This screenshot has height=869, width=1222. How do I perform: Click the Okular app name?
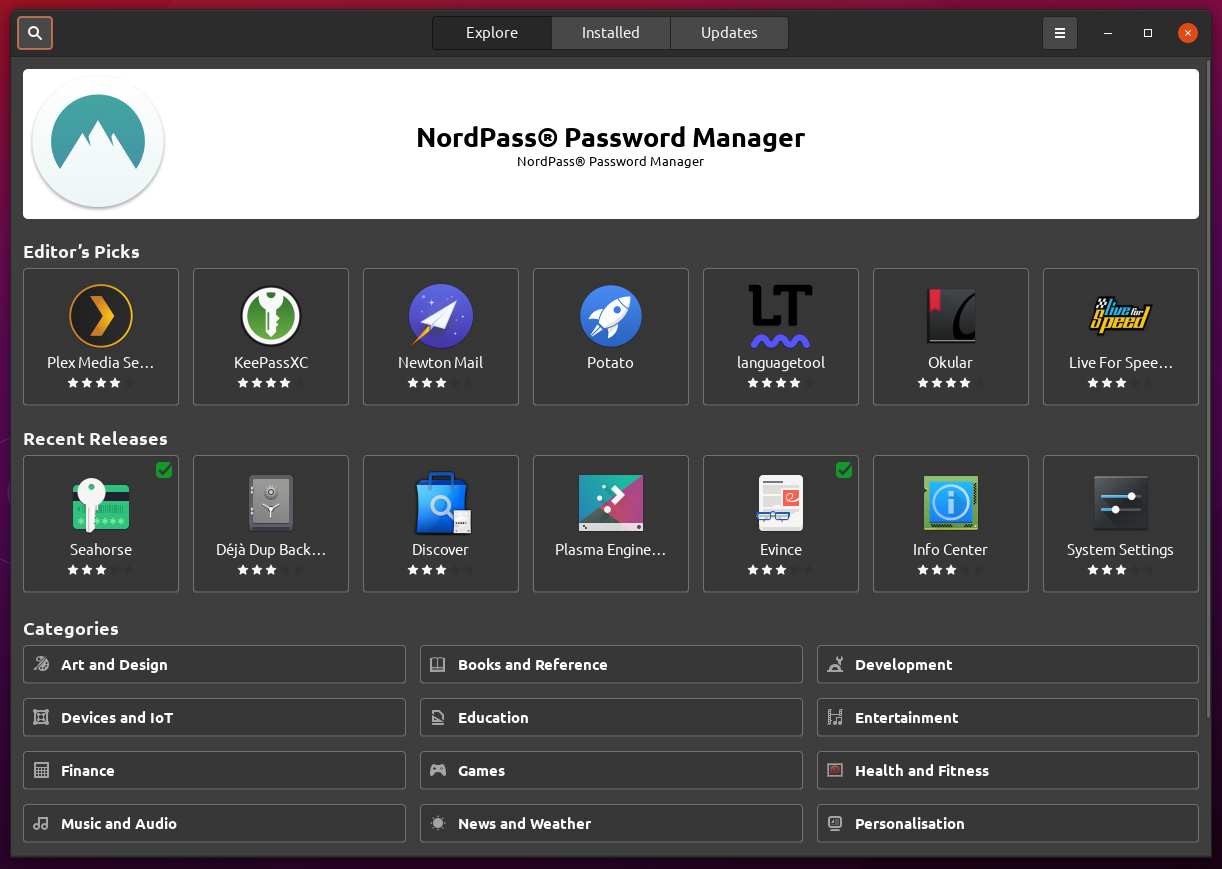951,363
